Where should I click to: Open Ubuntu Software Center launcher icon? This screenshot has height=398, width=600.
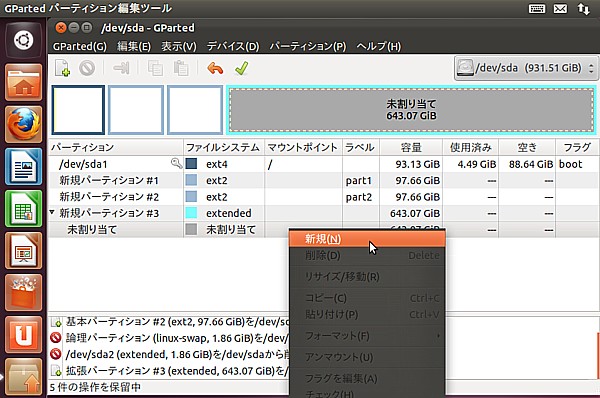[23, 293]
